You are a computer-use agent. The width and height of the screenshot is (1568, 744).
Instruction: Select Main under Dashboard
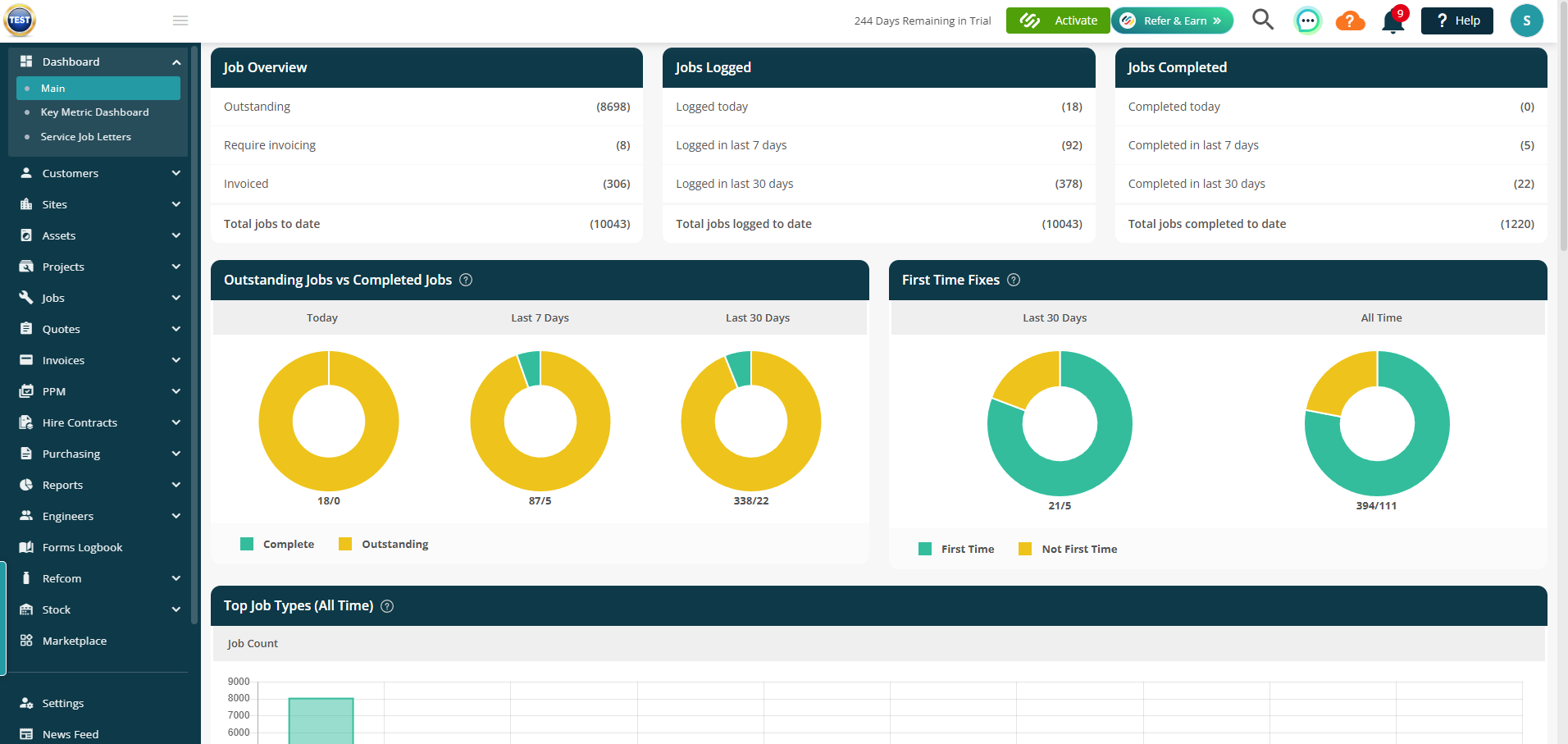point(98,88)
